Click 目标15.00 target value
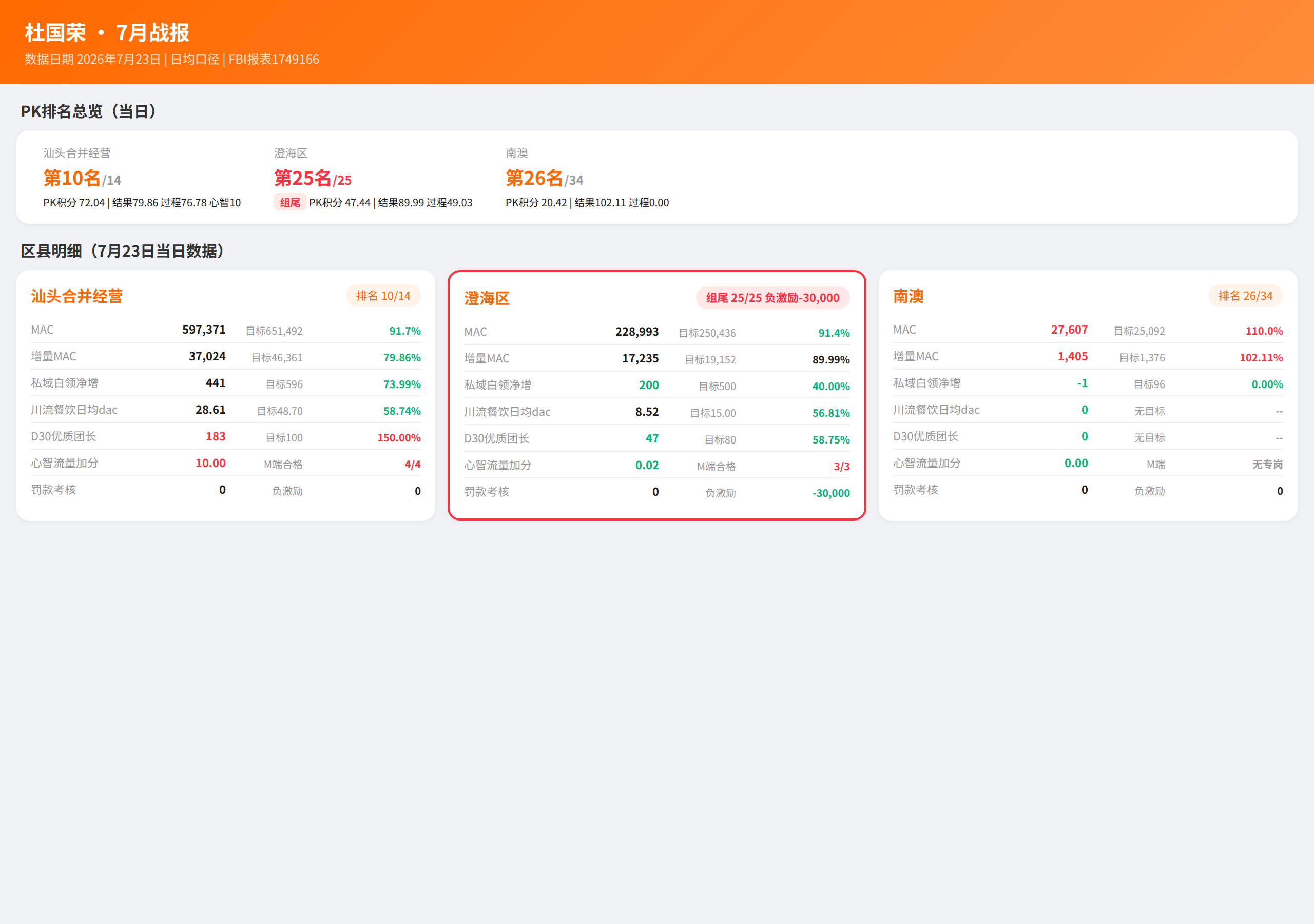Viewport: 1314px width, 924px height. [x=713, y=413]
